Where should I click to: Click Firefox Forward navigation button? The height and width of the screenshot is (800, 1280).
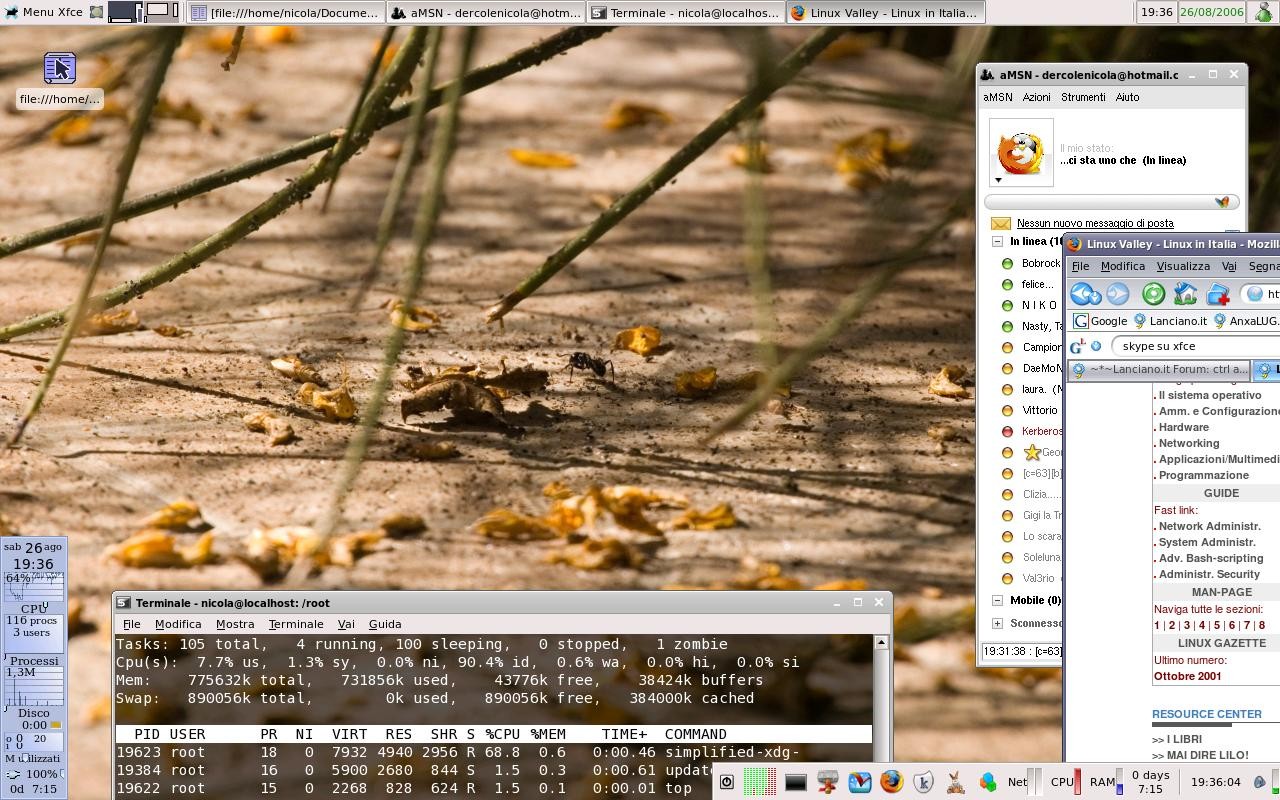[1118, 294]
